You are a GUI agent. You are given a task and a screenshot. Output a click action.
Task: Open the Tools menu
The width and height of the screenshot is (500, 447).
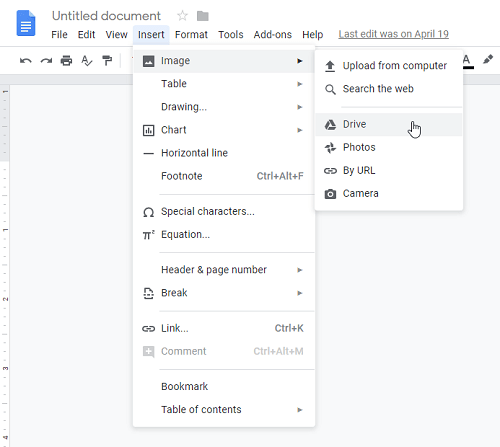(231, 34)
